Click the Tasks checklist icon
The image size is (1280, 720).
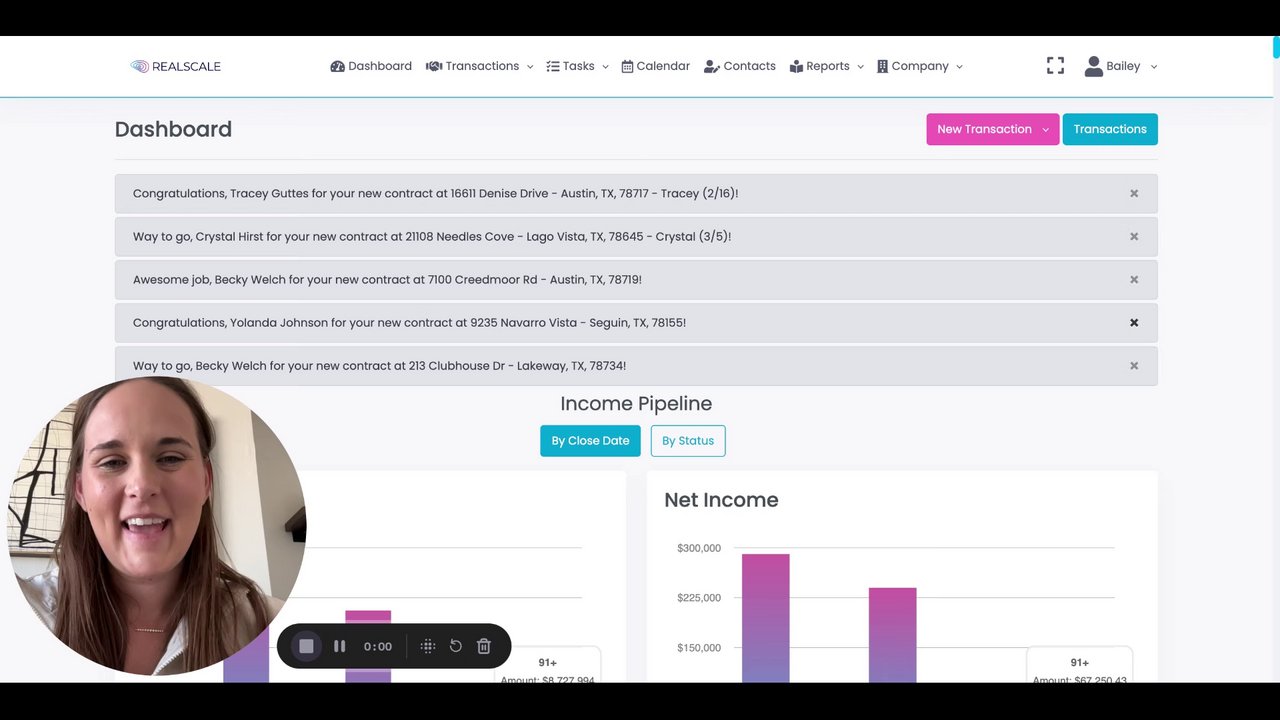[x=553, y=66]
